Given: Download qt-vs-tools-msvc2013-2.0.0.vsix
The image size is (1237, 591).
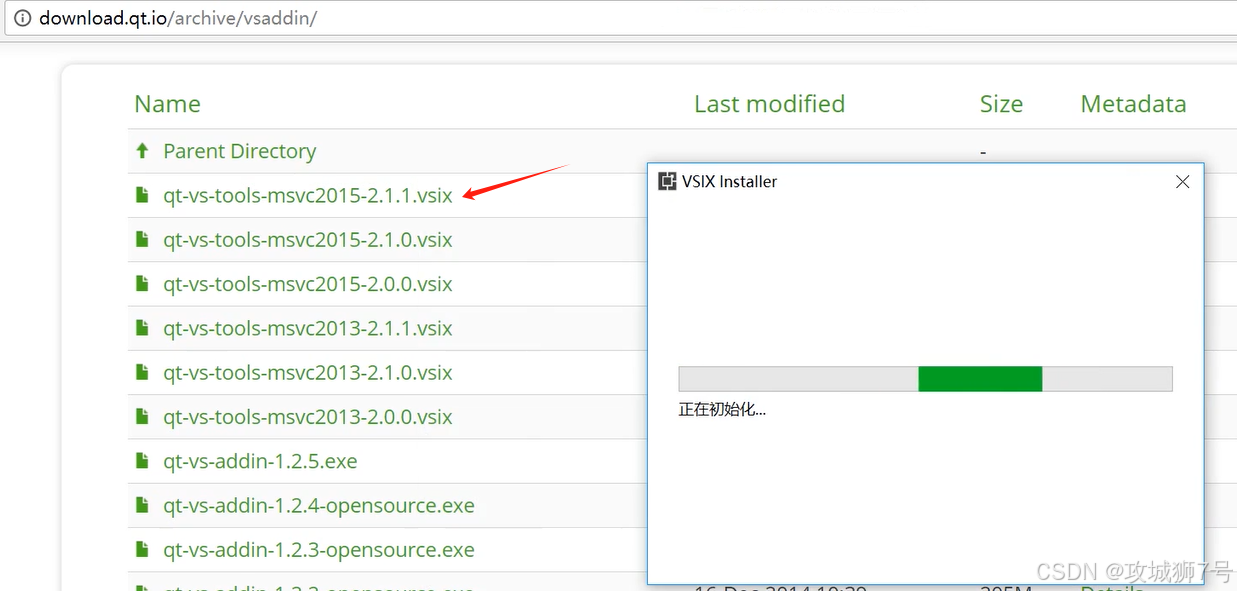Looking at the screenshot, I should click(308, 417).
